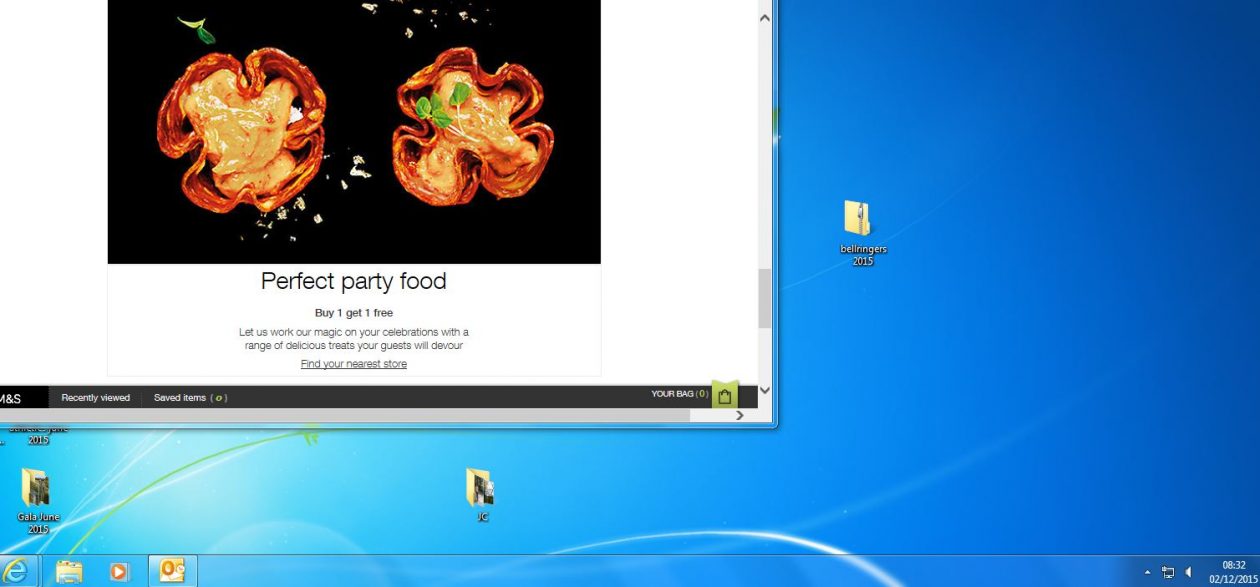Show hidden system tray icons
Image resolution: width=1260 pixels, height=587 pixels.
[x=1147, y=572]
